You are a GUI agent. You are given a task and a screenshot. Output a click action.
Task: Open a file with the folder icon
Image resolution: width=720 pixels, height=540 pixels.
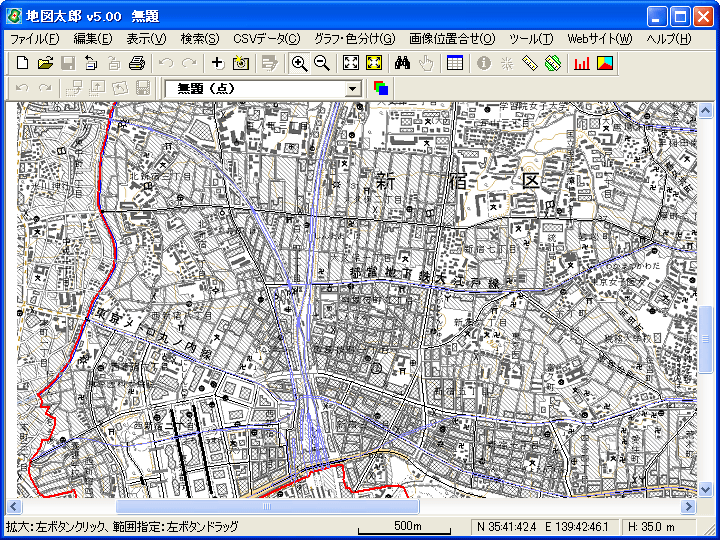click(x=45, y=63)
